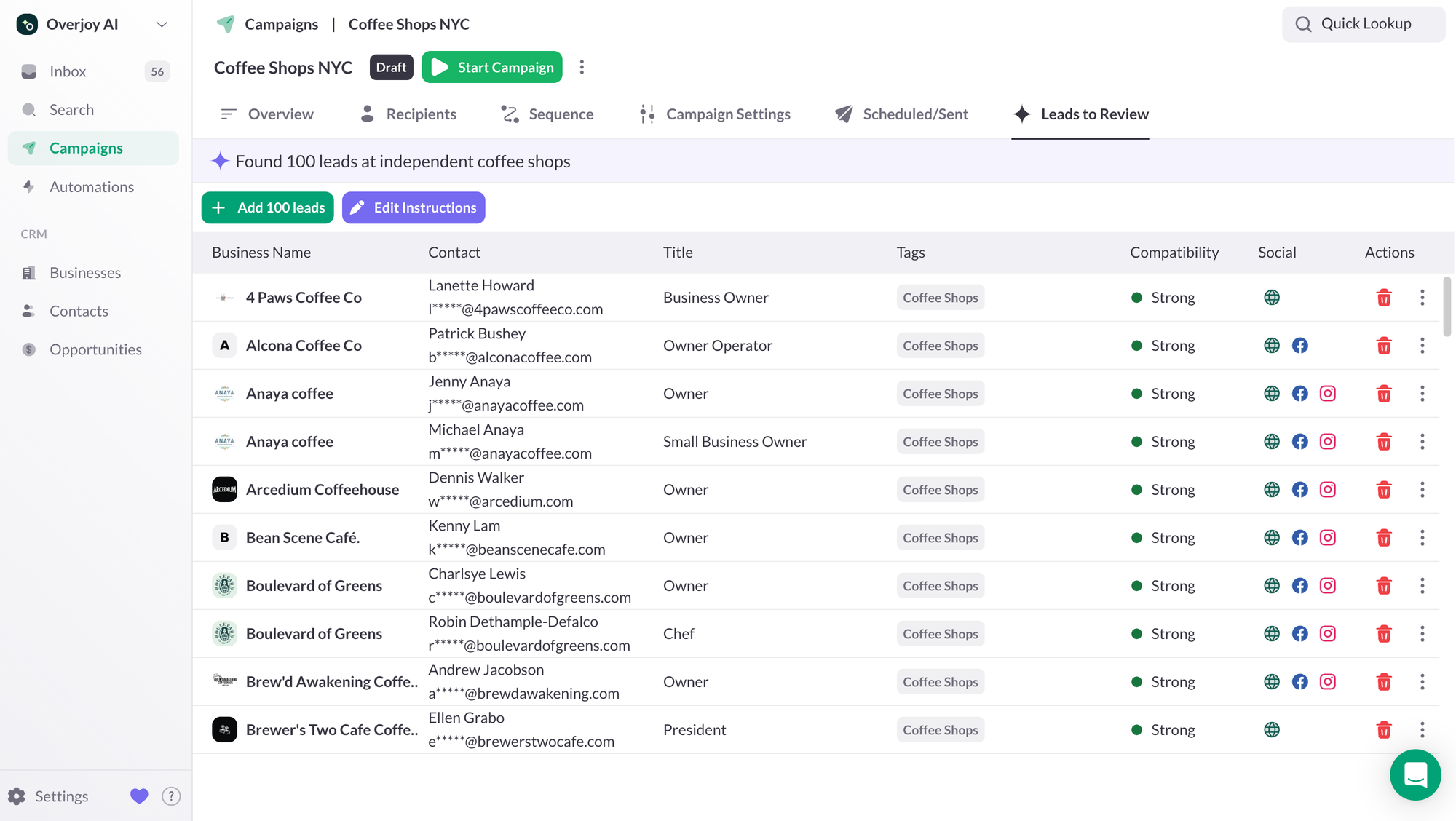Go to Automations in sidebar
Viewport: 1456px width, 821px height.
pos(92,187)
